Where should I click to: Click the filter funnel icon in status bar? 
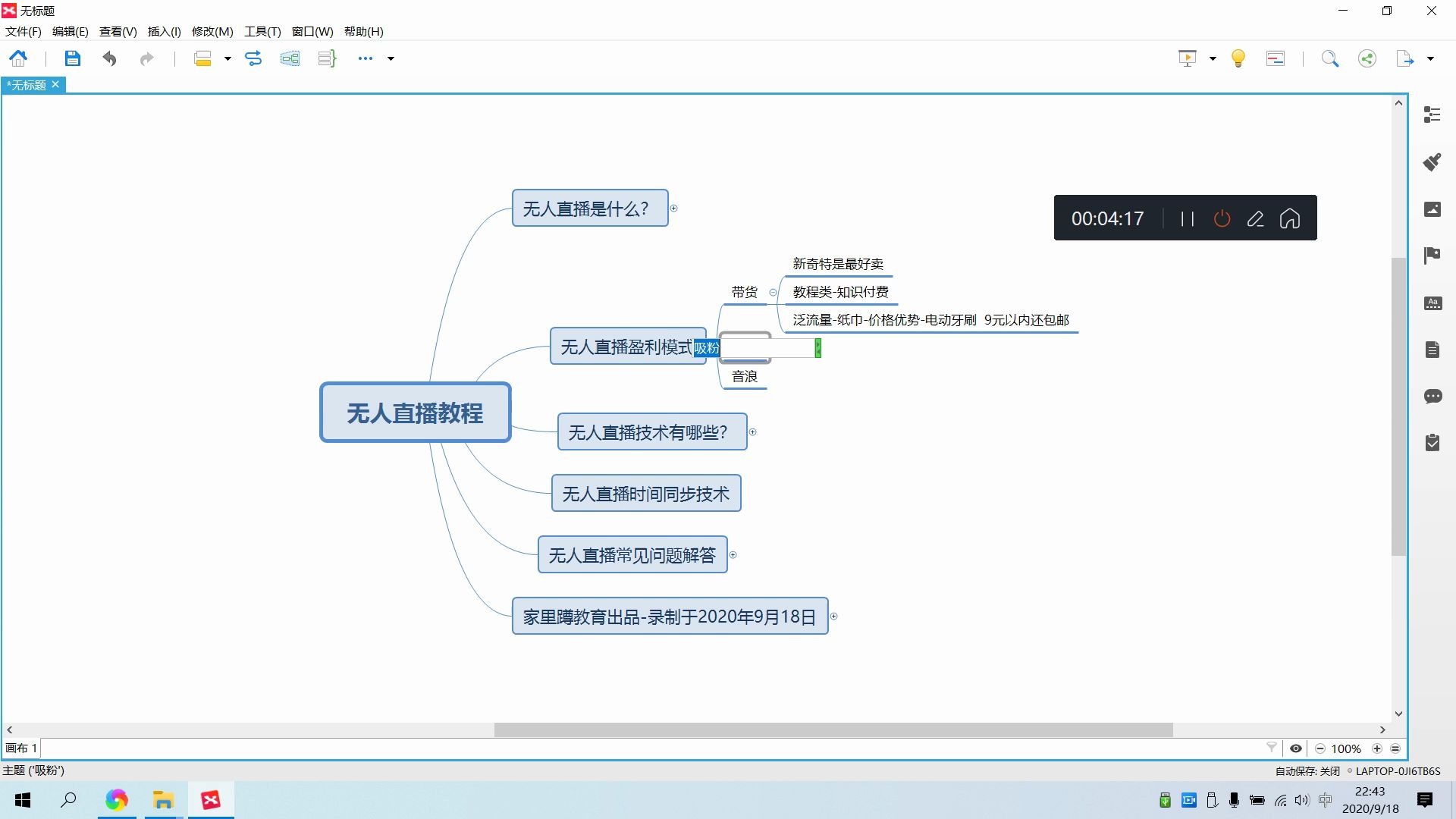pyautogui.click(x=1272, y=748)
